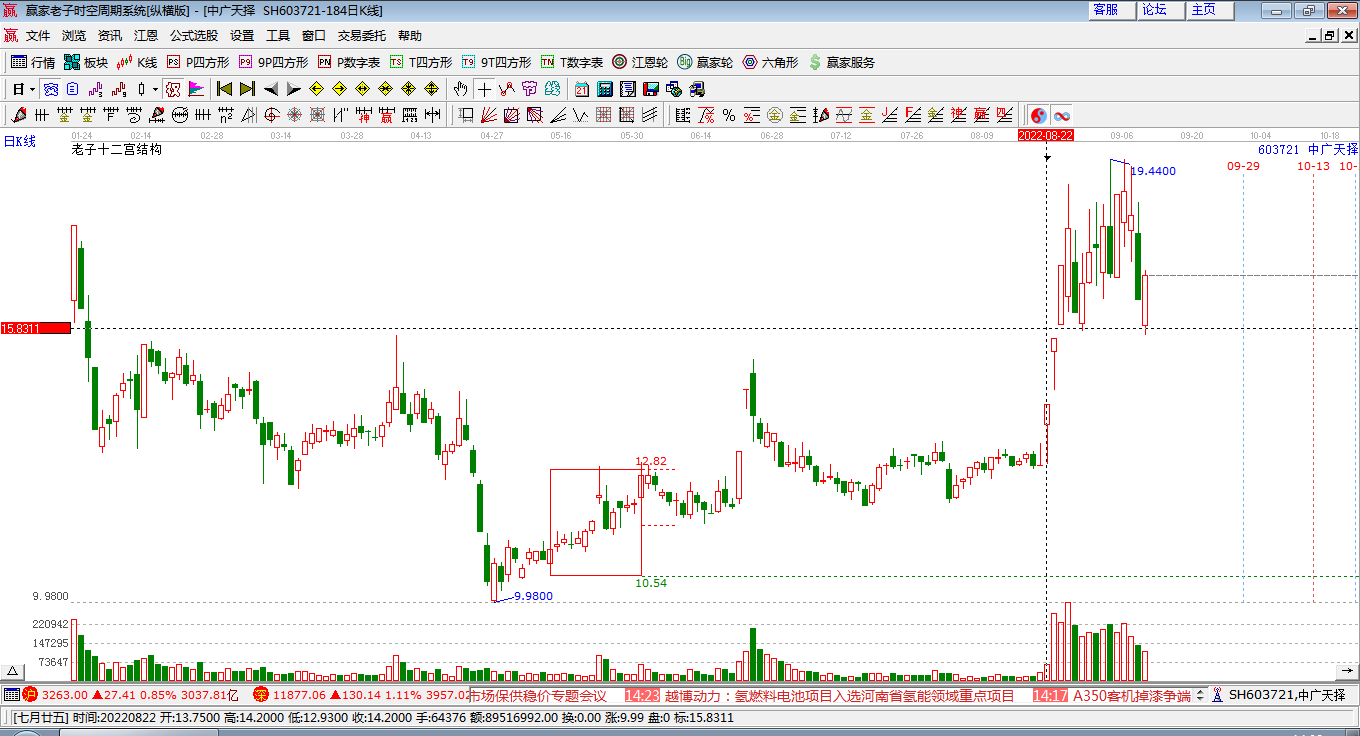
Task: Expand the candlestick style dropdown arrow
Action: point(155,89)
